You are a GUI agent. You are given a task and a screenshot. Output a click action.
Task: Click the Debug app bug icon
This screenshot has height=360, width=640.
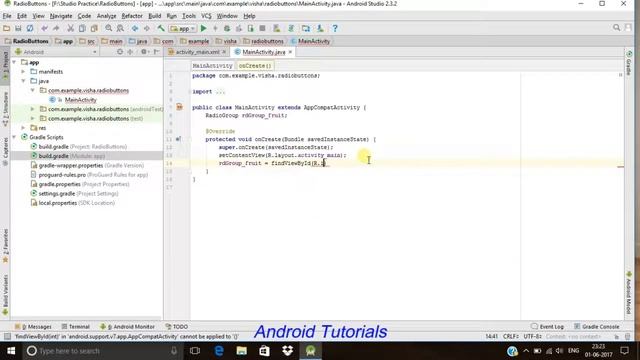tap(227, 28)
